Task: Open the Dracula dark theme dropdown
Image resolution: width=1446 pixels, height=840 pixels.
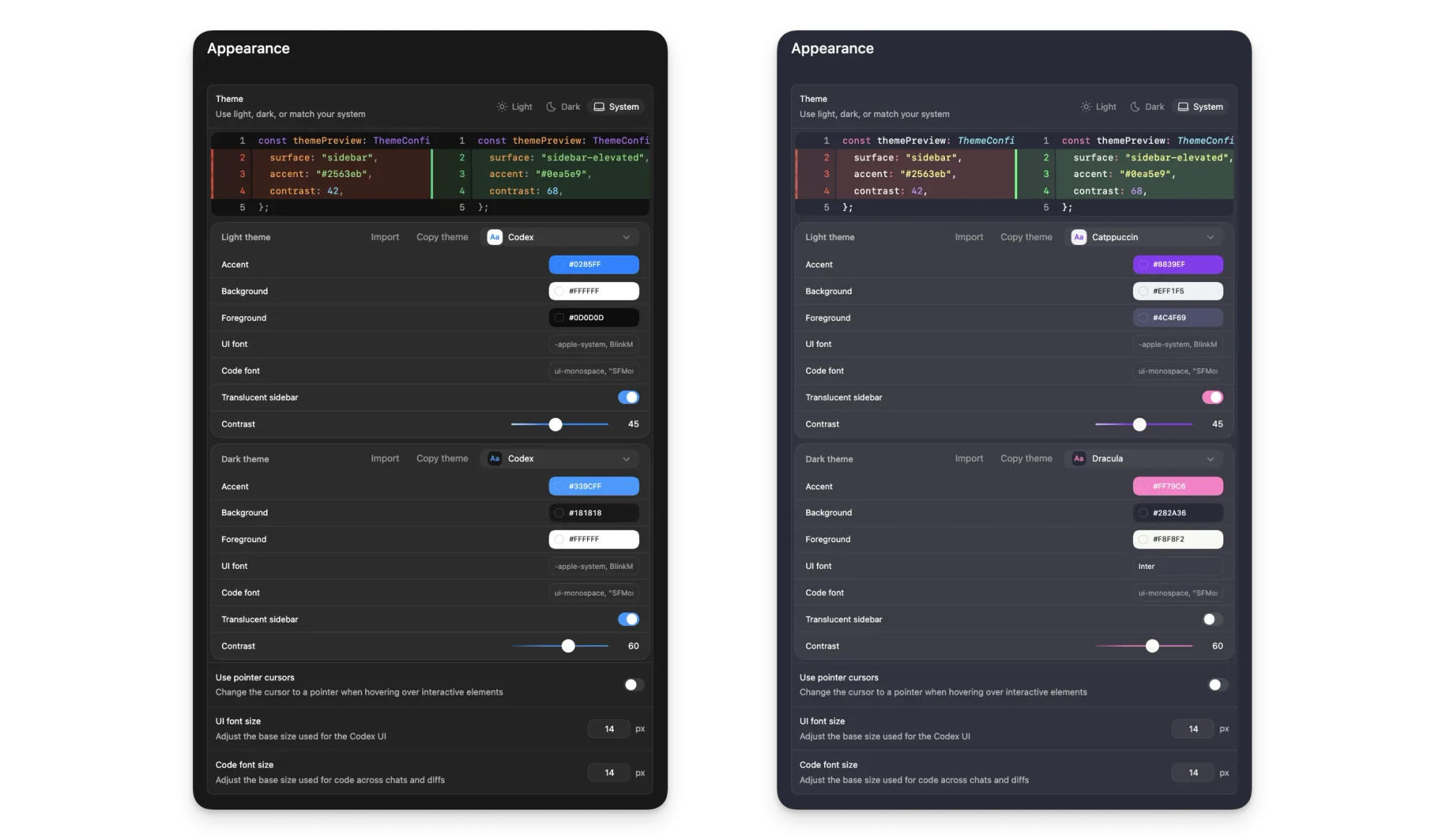Action: (1145, 458)
